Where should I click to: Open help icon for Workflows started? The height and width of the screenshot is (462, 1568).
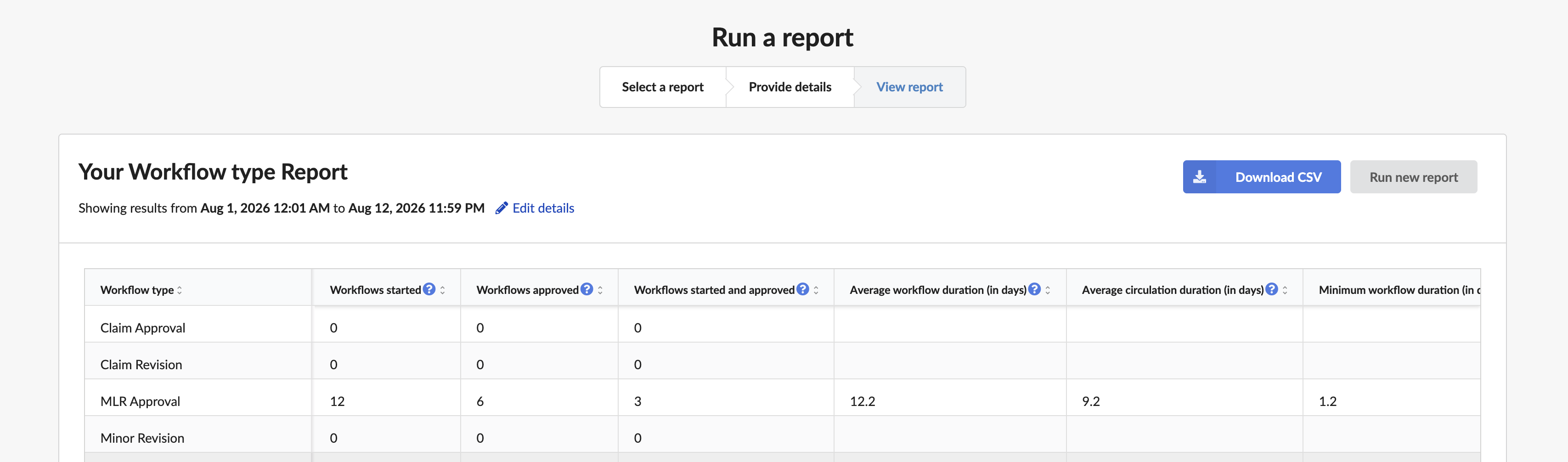429,289
